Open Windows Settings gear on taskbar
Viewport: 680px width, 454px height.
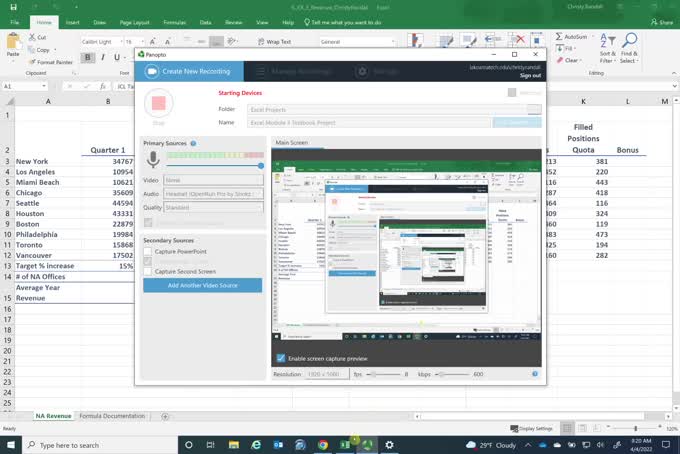click(x=389, y=445)
